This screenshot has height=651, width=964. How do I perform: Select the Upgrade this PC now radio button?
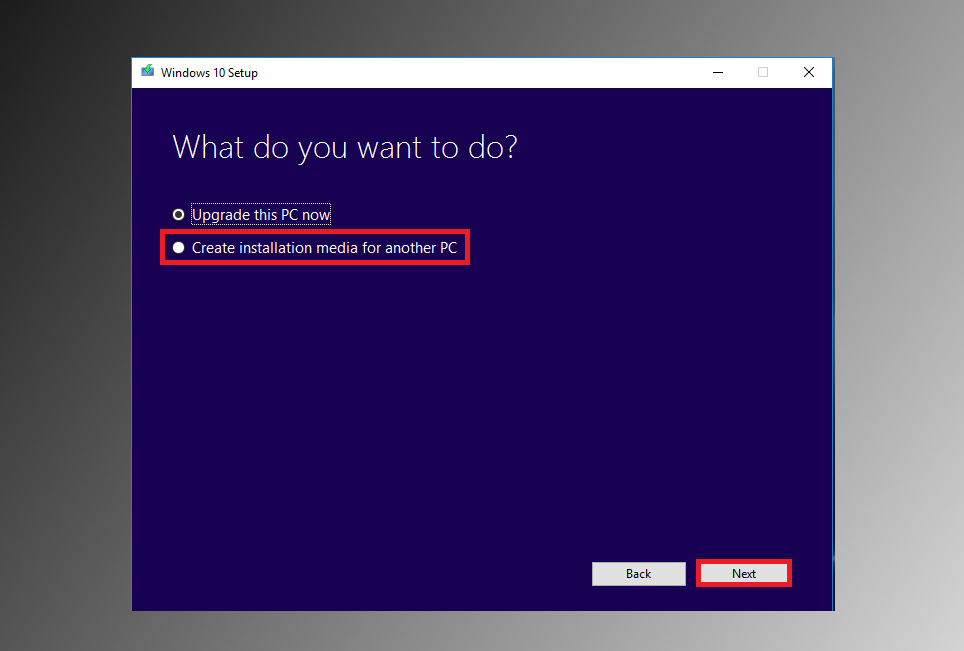(x=178, y=215)
